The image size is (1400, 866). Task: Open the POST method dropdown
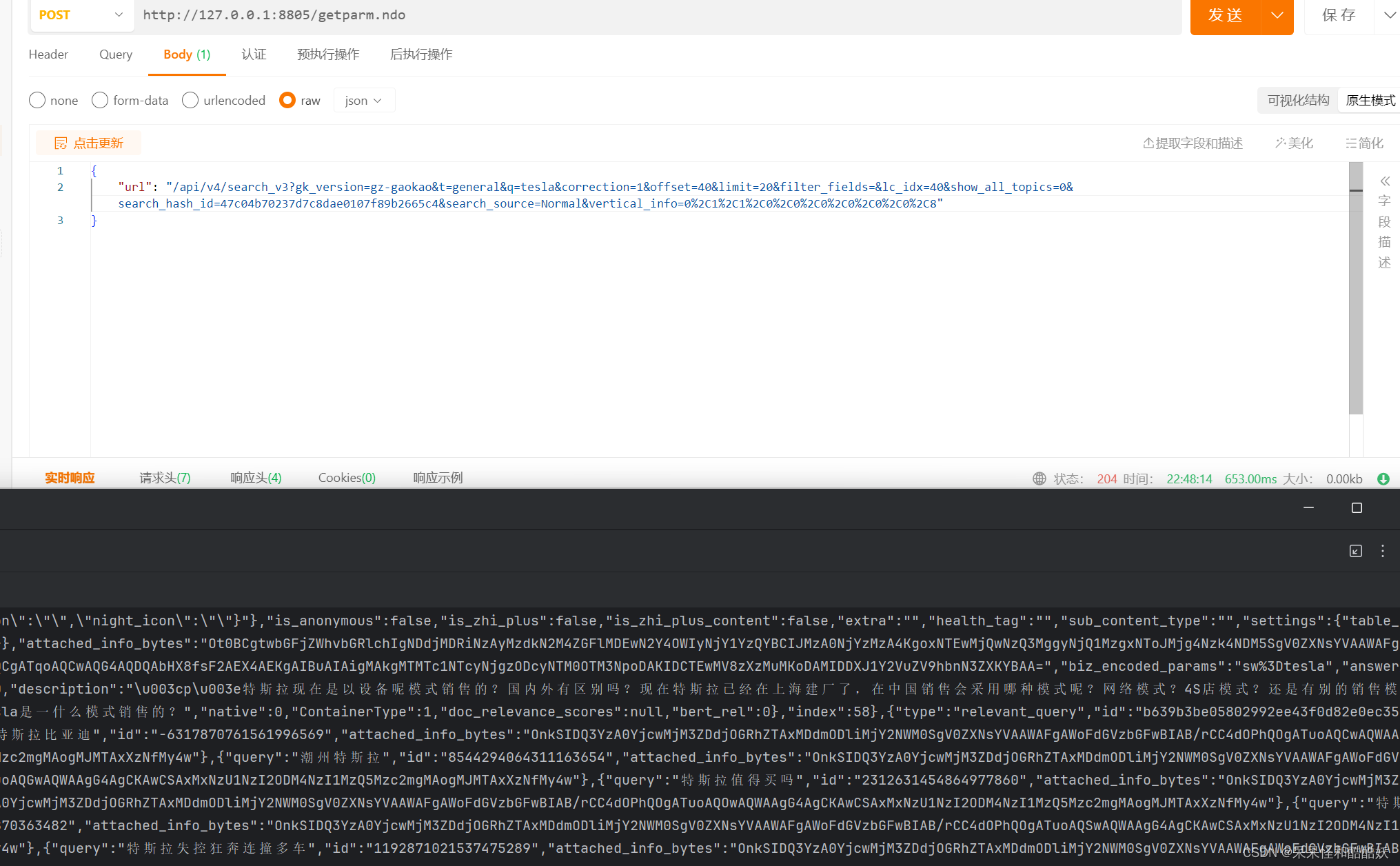tap(81, 15)
